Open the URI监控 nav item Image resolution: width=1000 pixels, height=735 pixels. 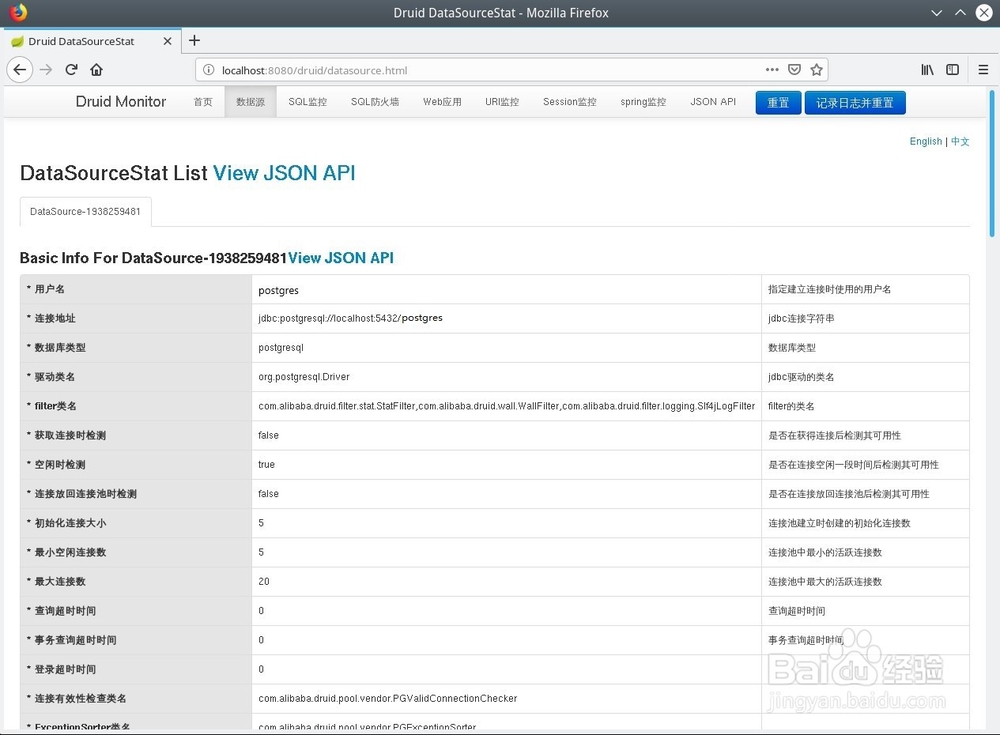click(x=502, y=102)
